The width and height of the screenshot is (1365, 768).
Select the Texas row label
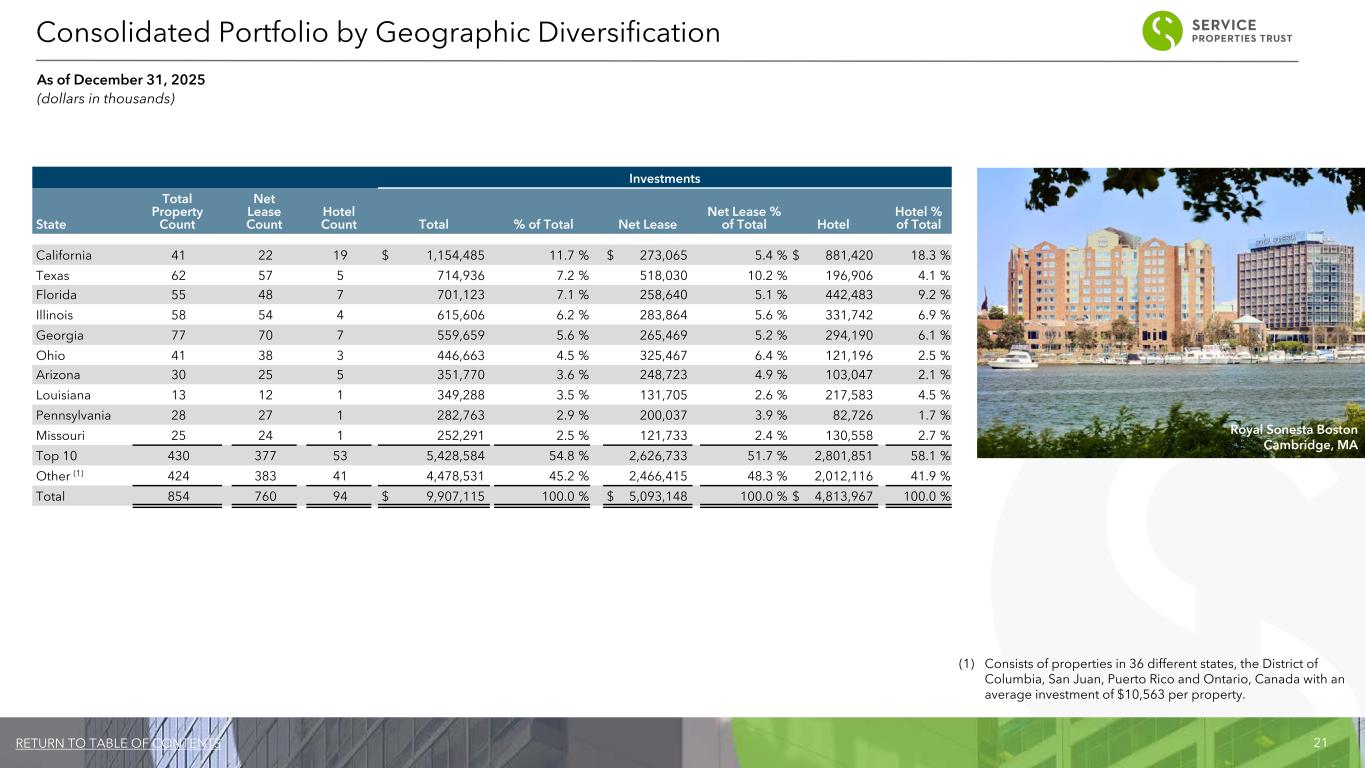52,275
